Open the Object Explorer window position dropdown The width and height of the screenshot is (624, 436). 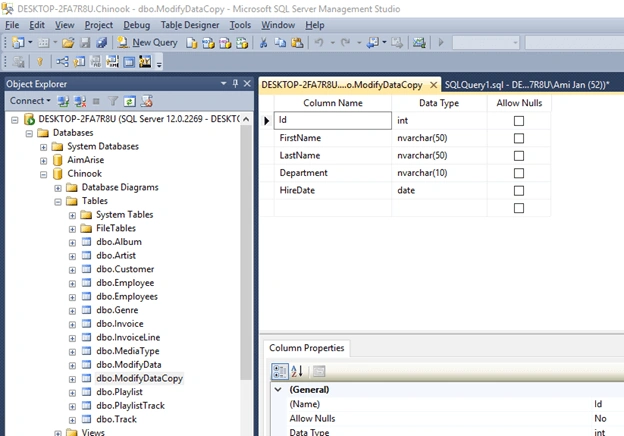(223, 84)
